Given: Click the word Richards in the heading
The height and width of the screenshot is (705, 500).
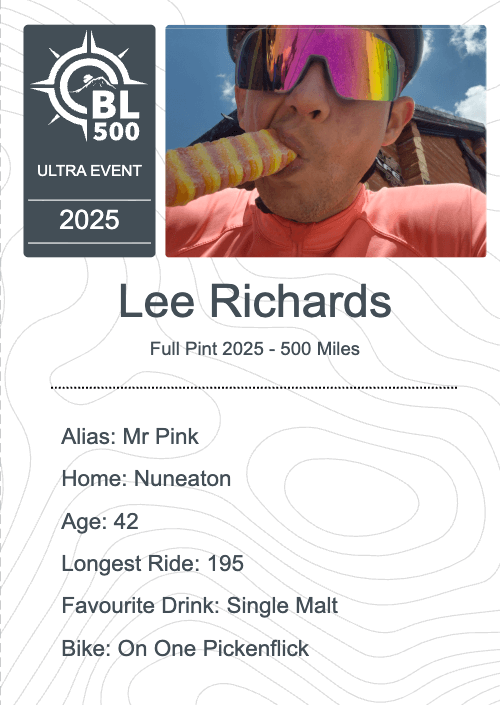Looking at the screenshot, I should tap(301, 301).
